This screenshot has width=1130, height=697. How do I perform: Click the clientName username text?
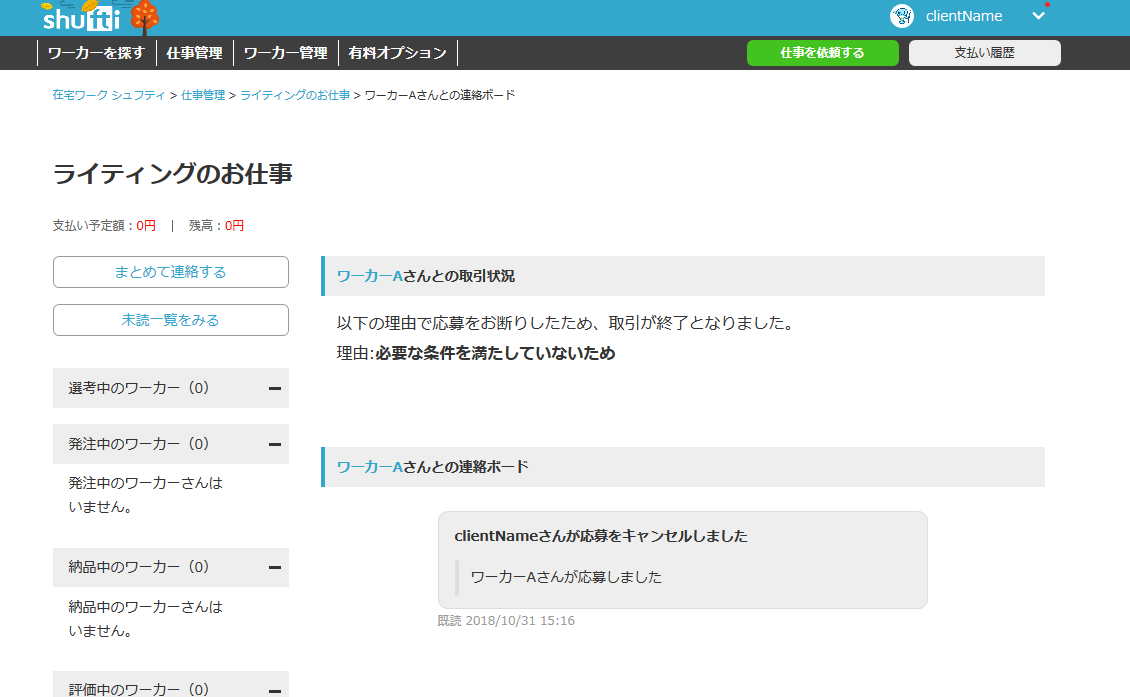coord(964,16)
